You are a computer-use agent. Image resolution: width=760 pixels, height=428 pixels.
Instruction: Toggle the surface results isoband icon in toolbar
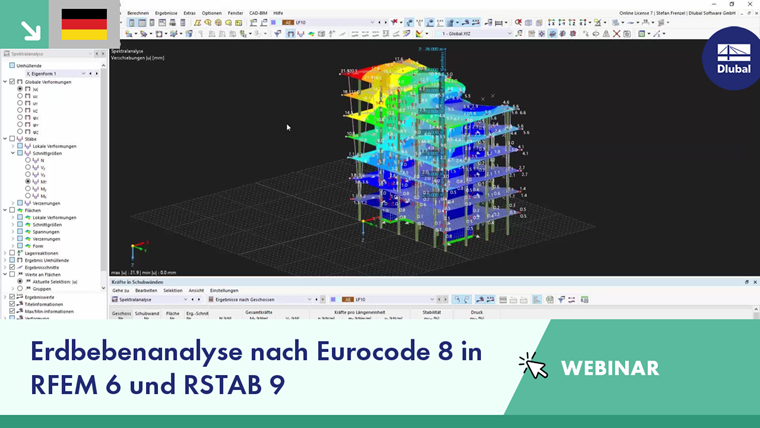311,34
